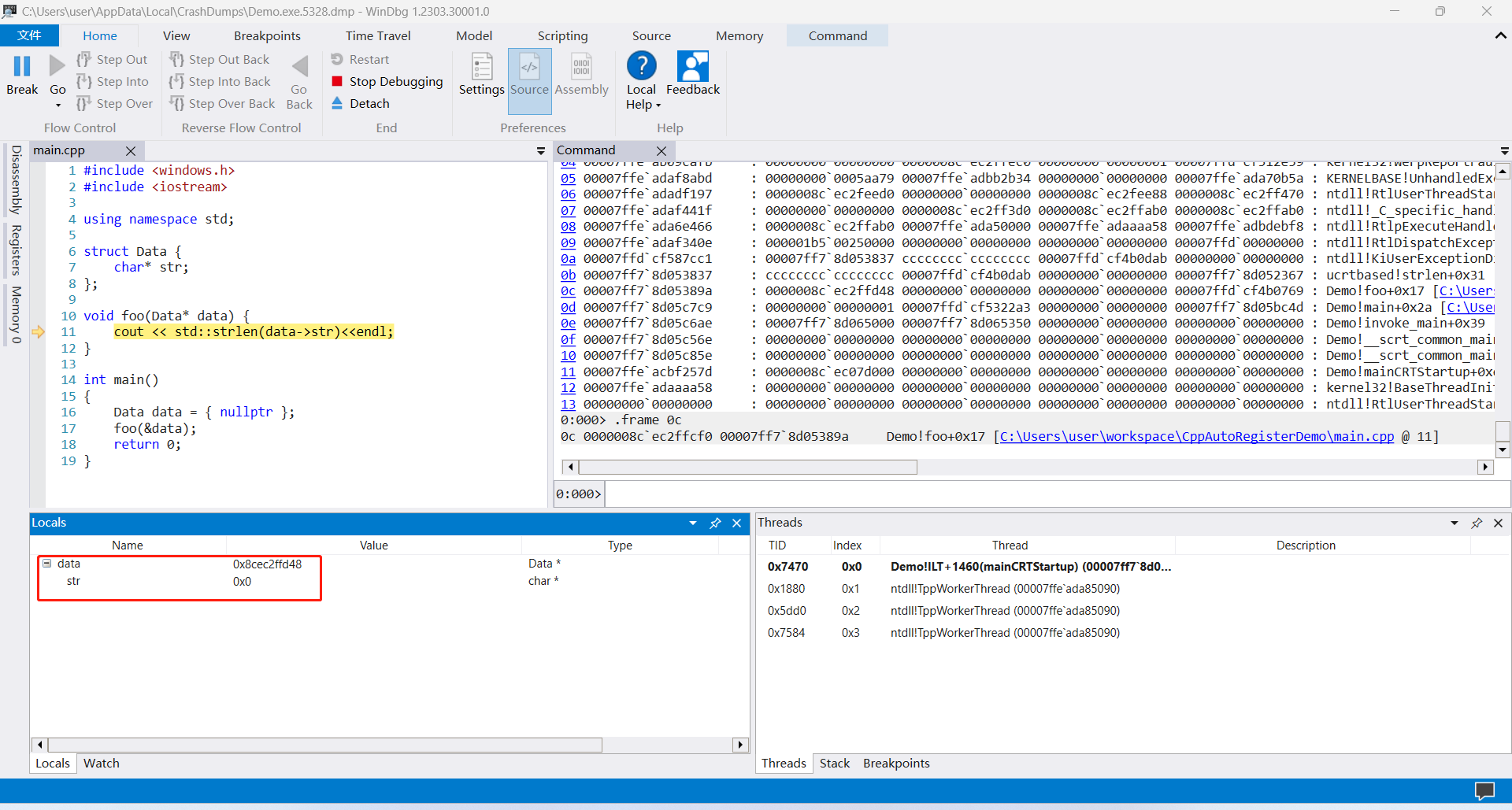Click the Go Back arrow icon

pyautogui.click(x=299, y=68)
